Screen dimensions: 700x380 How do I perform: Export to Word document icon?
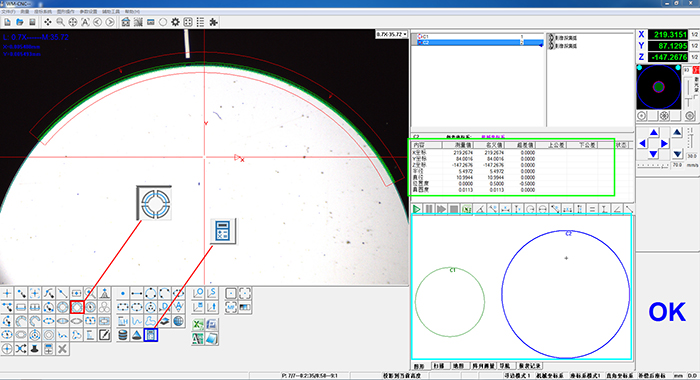pos(212,325)
